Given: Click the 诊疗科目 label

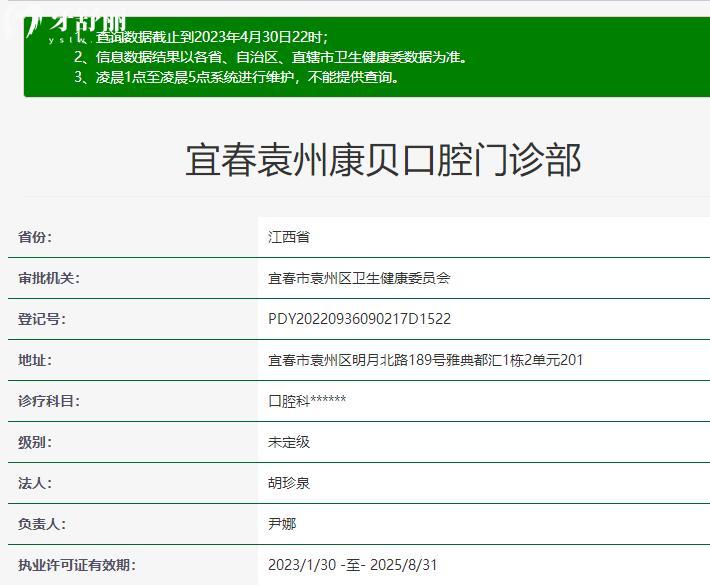Looking at the screenshot, I should (x=49, y=401).
